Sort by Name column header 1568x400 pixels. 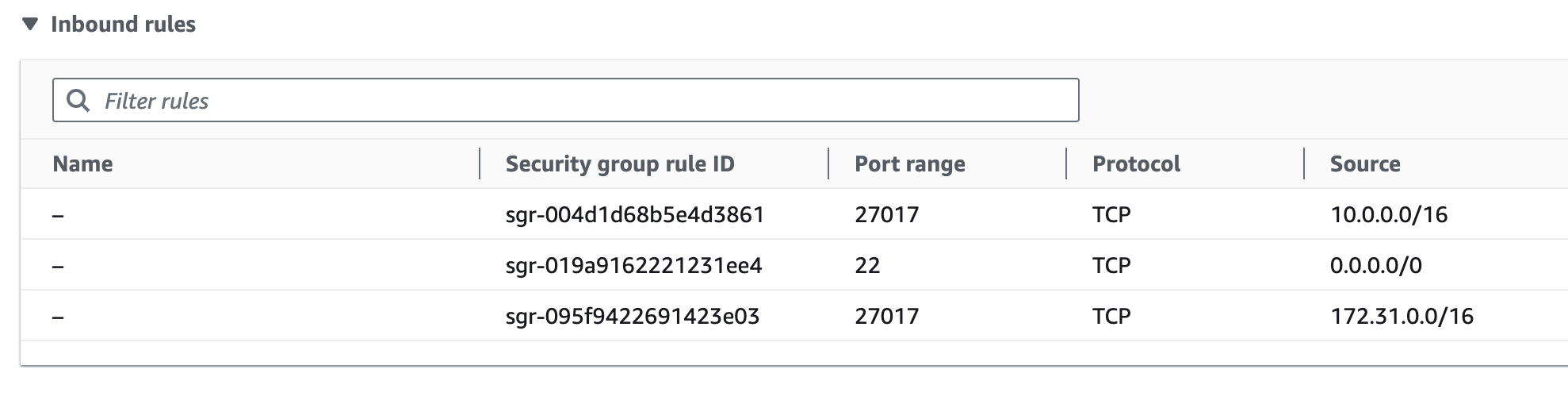(x=82, y=164)
